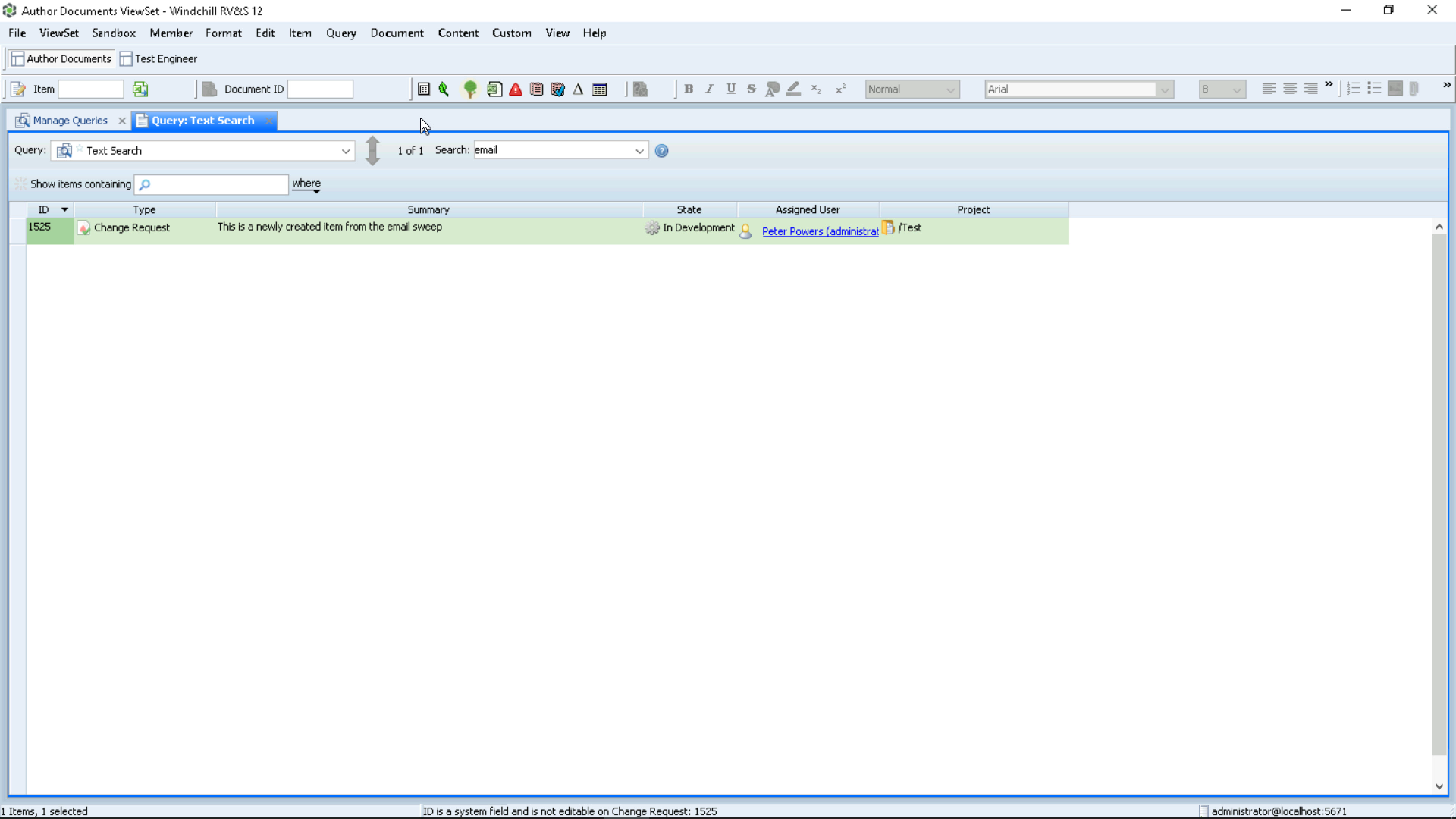
Task: Toggle bold formatting
Action: (689, 89)
